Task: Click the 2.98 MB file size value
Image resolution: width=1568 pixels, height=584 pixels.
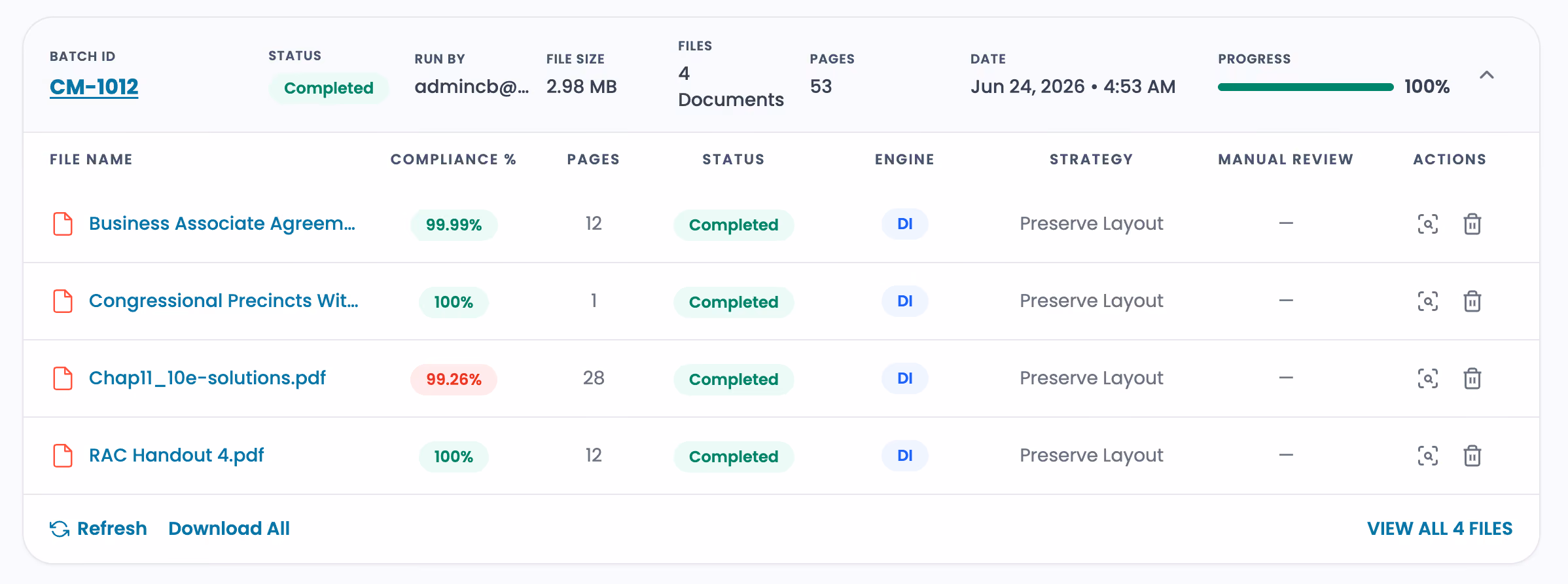Action: 582,86
